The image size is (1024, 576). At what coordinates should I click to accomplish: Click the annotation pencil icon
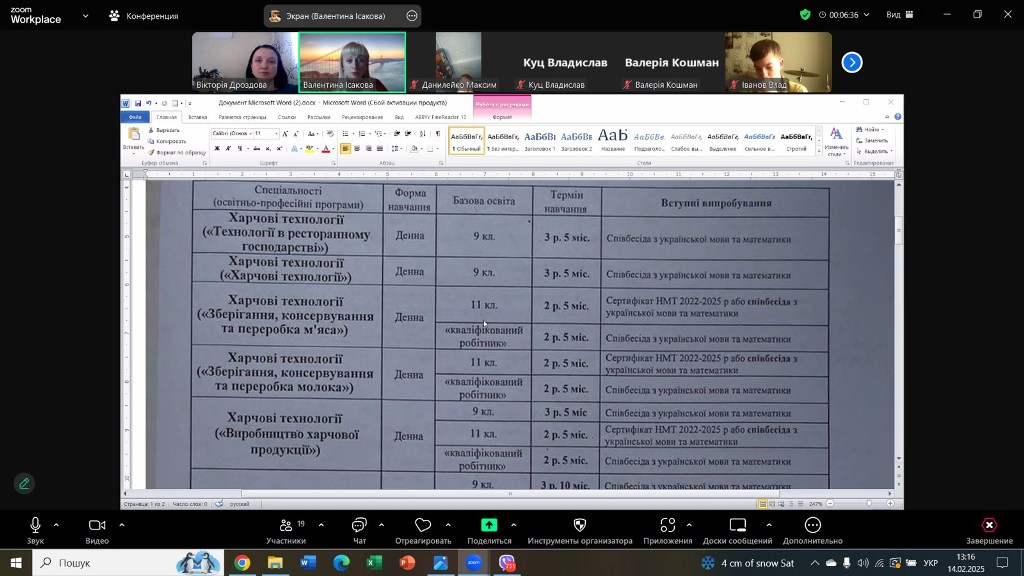[24, 483]
